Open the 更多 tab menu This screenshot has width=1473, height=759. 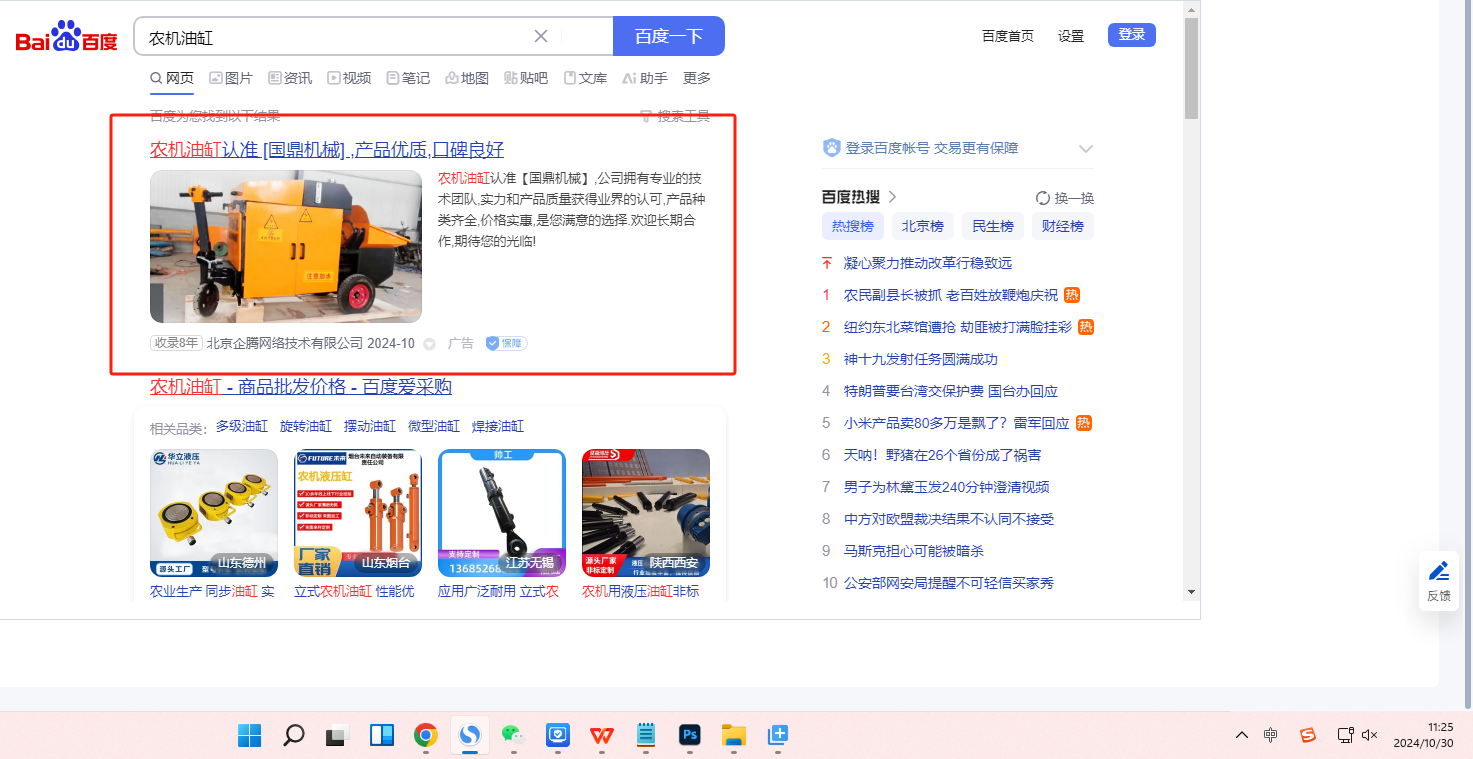[x=697, y=78]
